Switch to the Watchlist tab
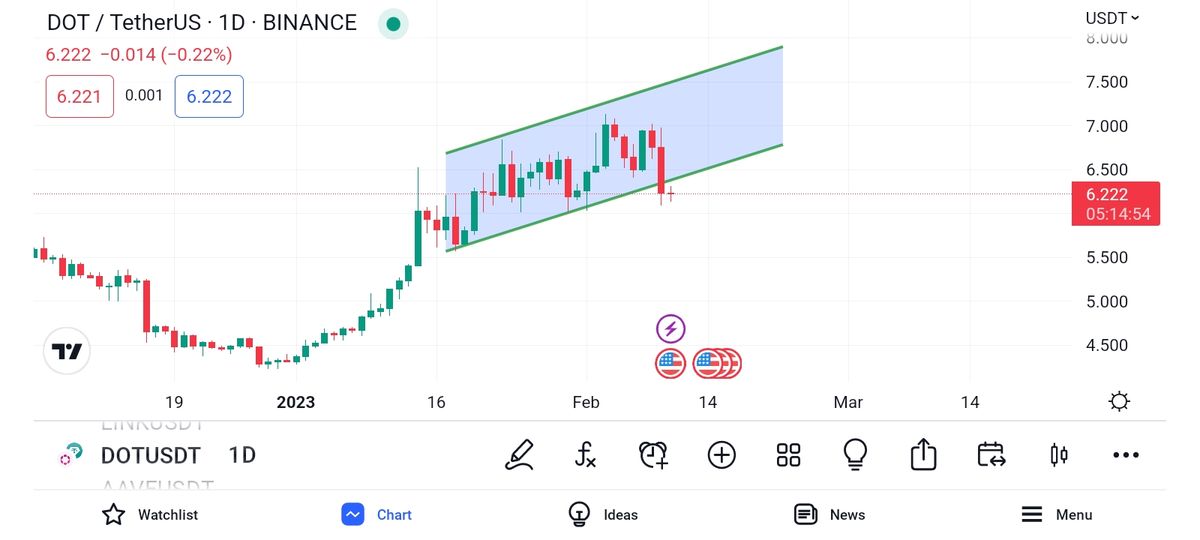The width and height of the screenshot is (1200, 540). click(x=150, y=514)
